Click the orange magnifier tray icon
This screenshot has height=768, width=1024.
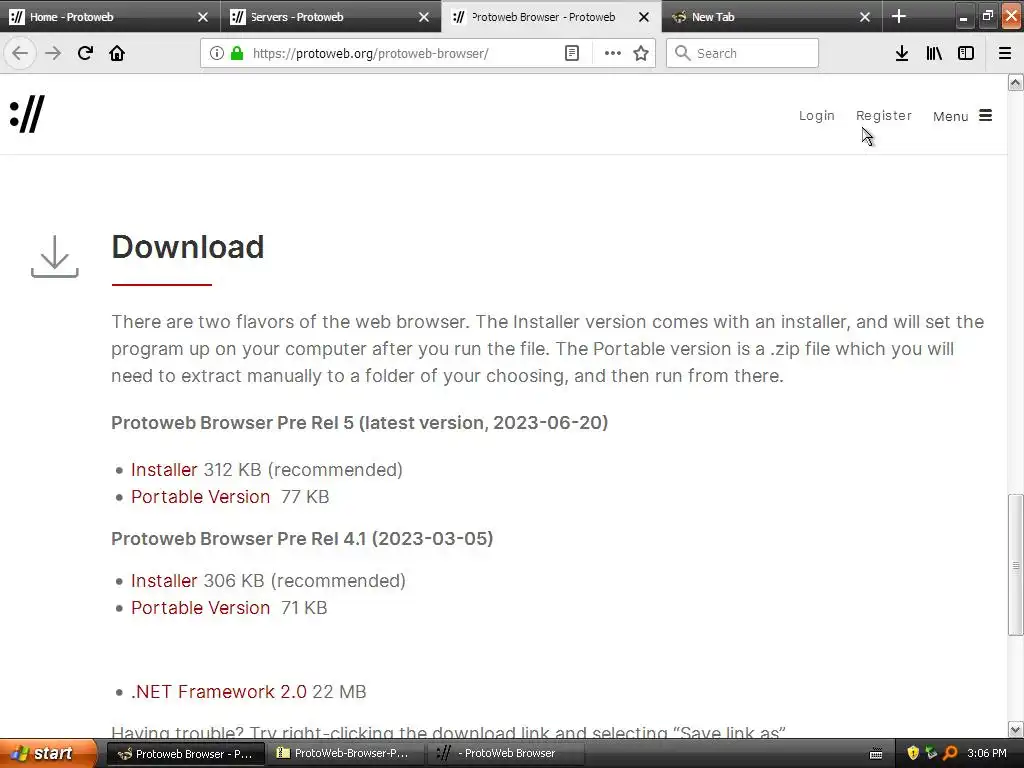[x=950, y=754]
